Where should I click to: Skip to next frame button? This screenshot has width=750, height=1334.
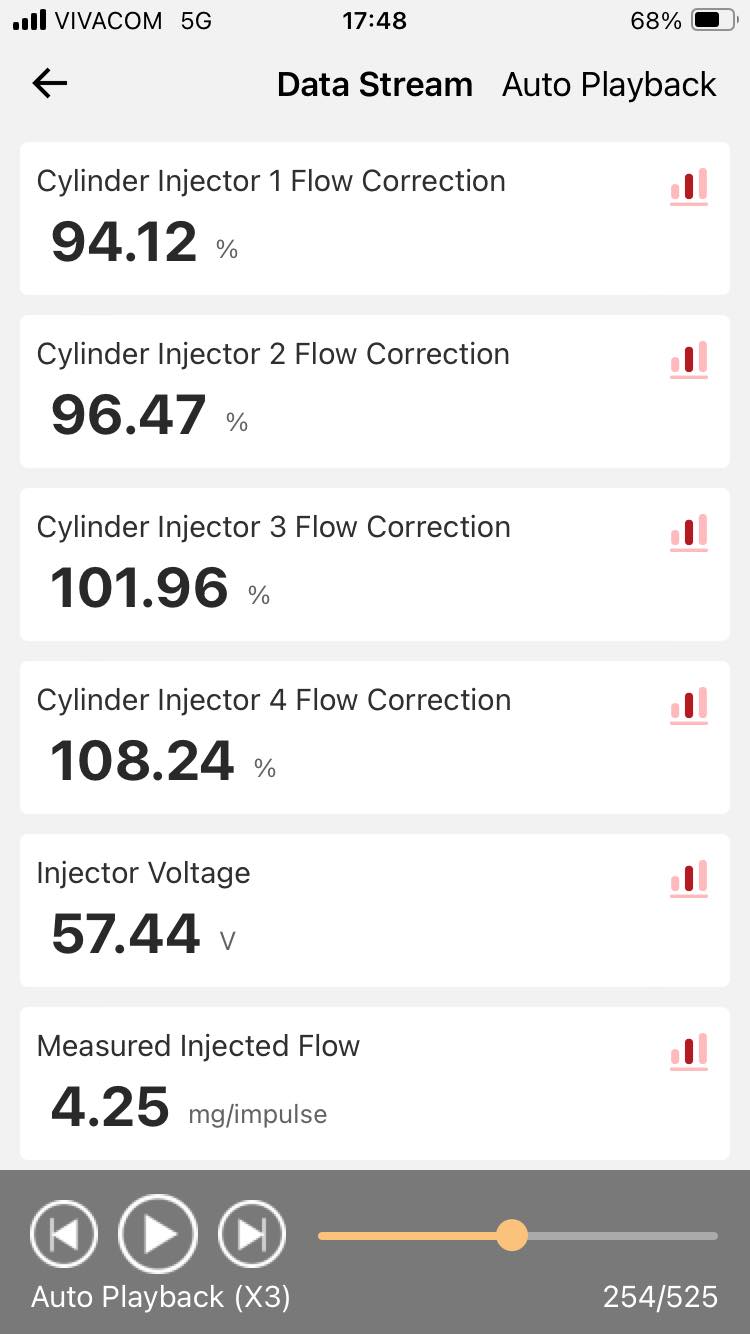[252, 1235]
